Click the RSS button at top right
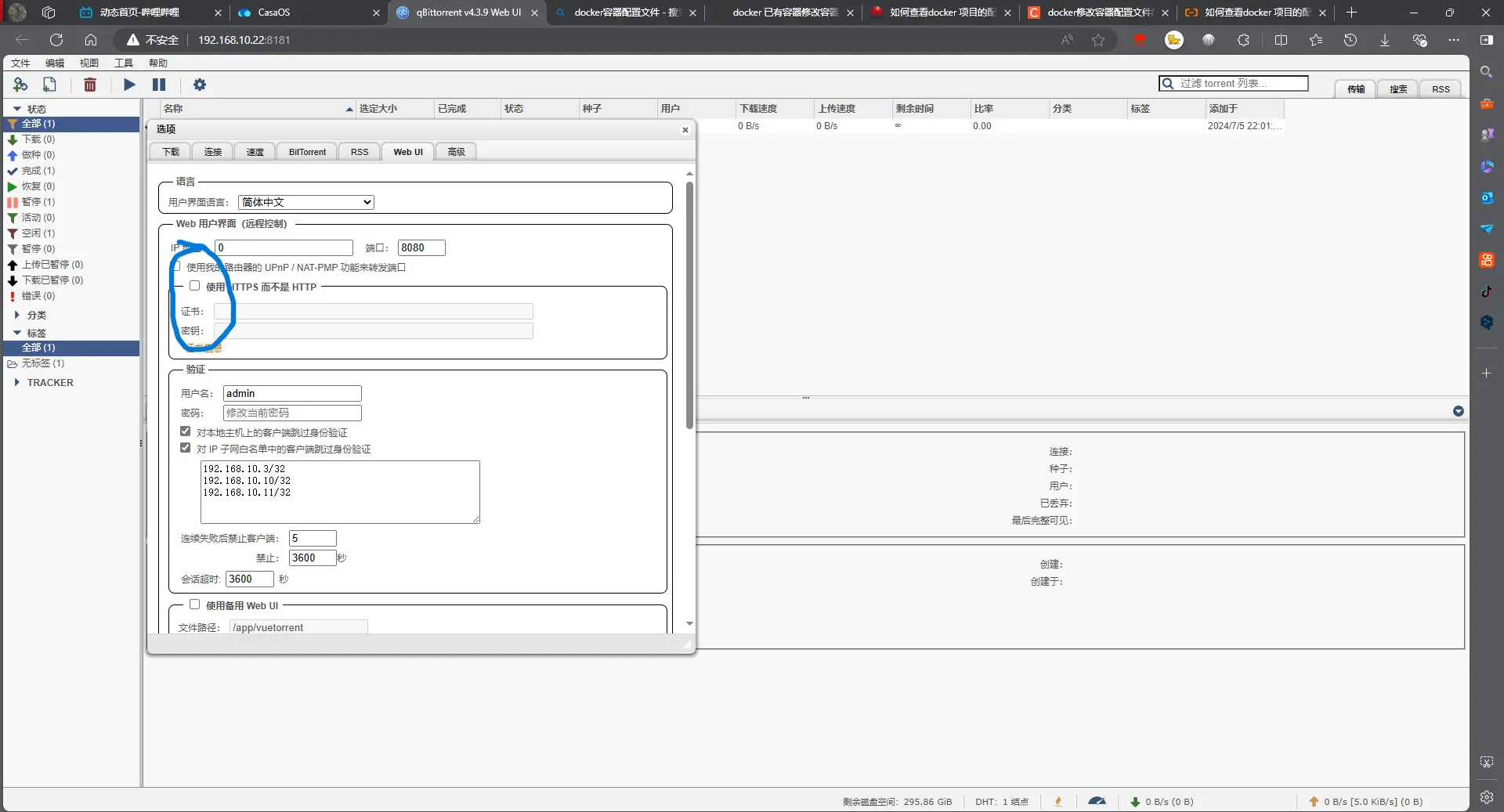This screenshot has height=812, width=1504. pos(1441,89)
